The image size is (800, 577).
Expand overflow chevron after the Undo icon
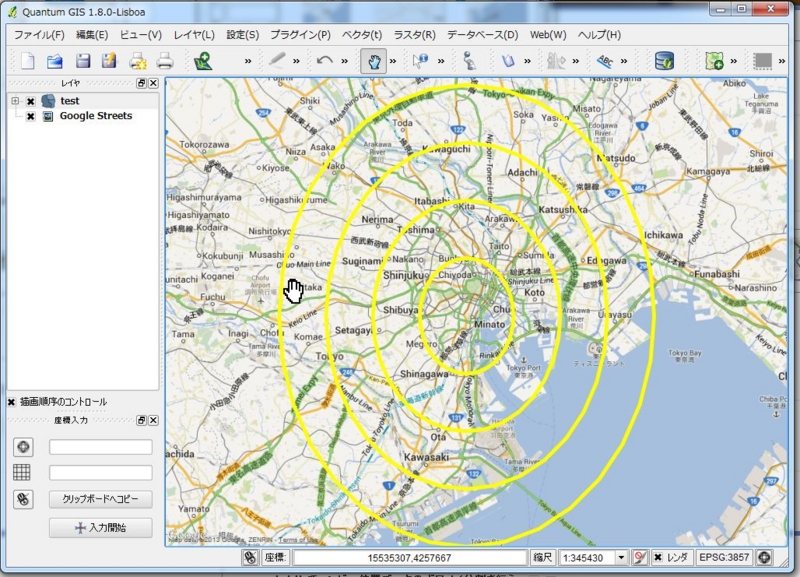coord(344,61)
